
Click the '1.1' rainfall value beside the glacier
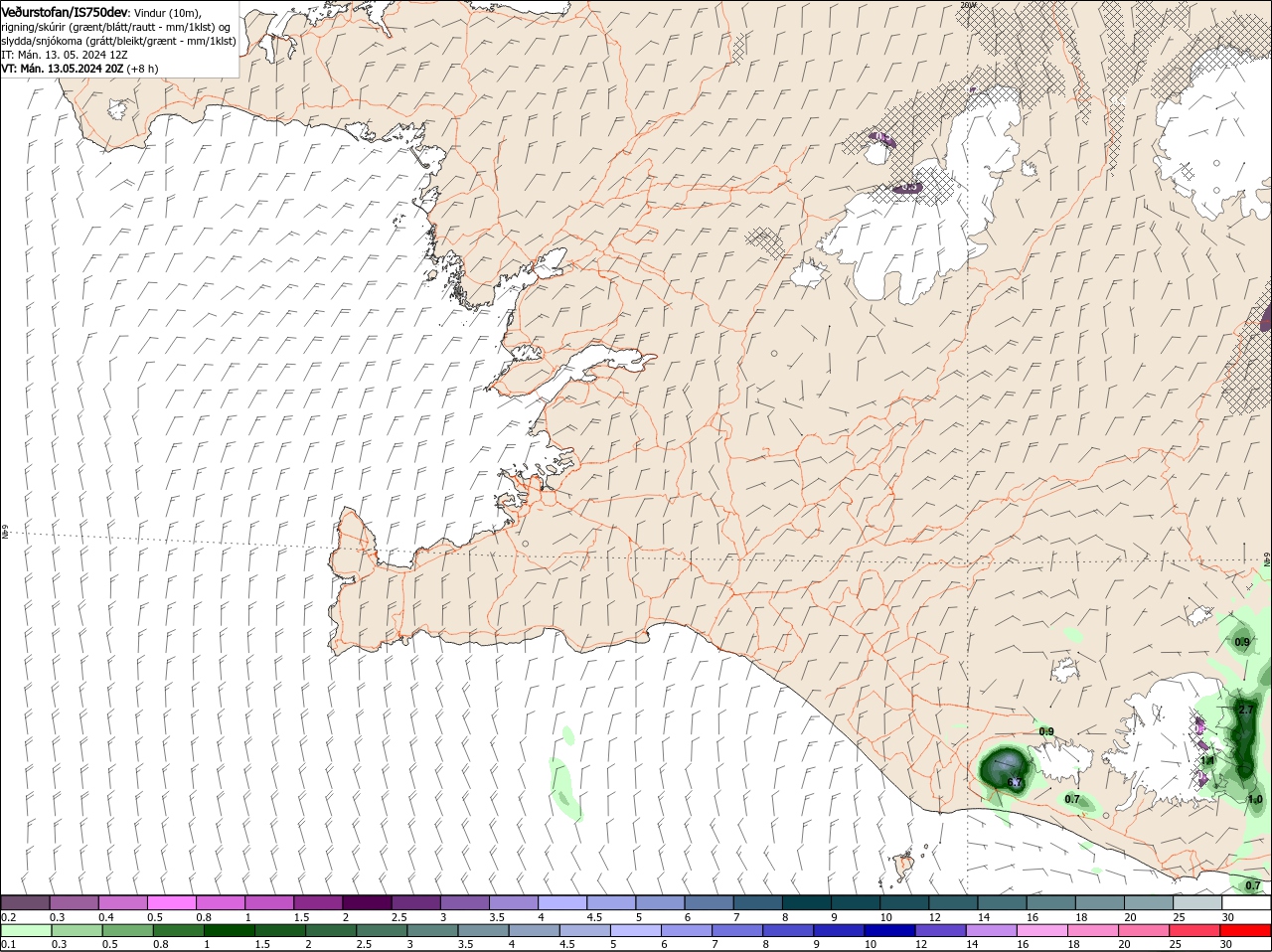[1207, 760]
